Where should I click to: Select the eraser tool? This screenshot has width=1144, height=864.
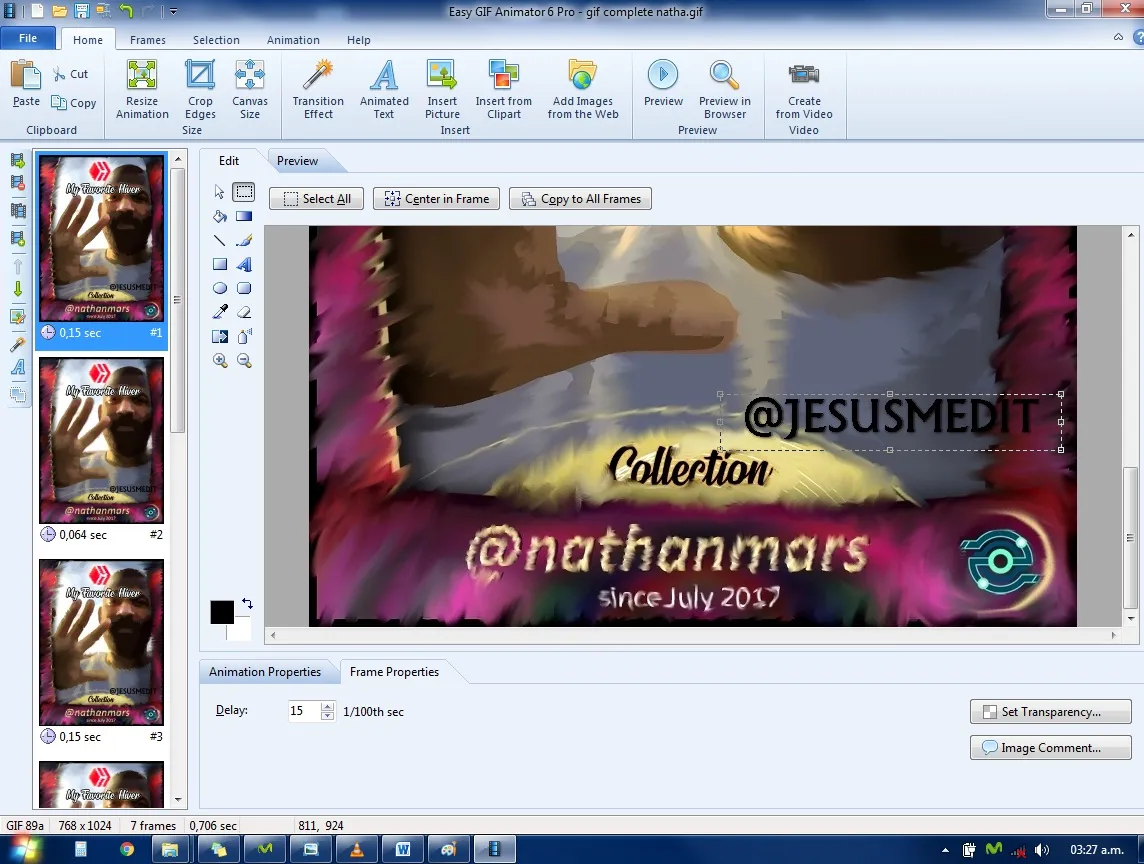tap(244, 312)
